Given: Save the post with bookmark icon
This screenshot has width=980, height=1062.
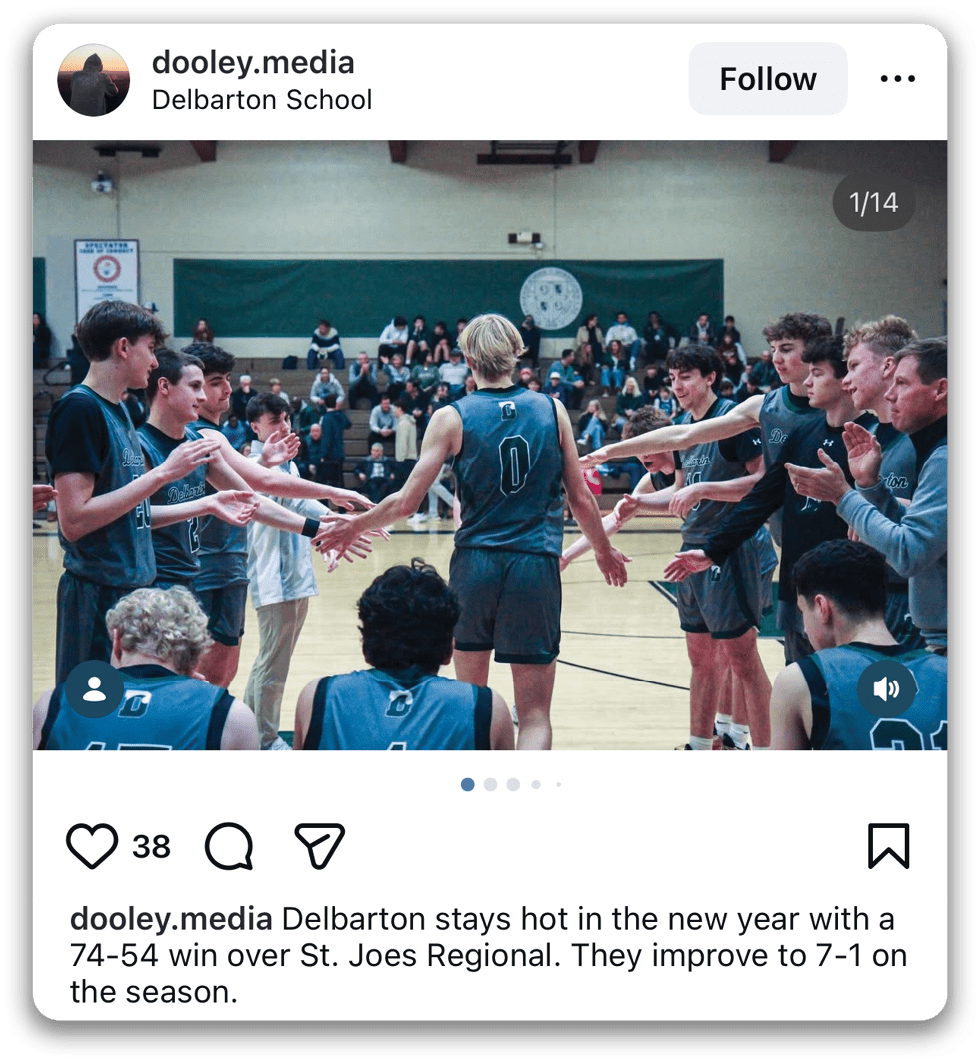Looking at the screenshot, I should pyautogui.click(x=889, y=846).
